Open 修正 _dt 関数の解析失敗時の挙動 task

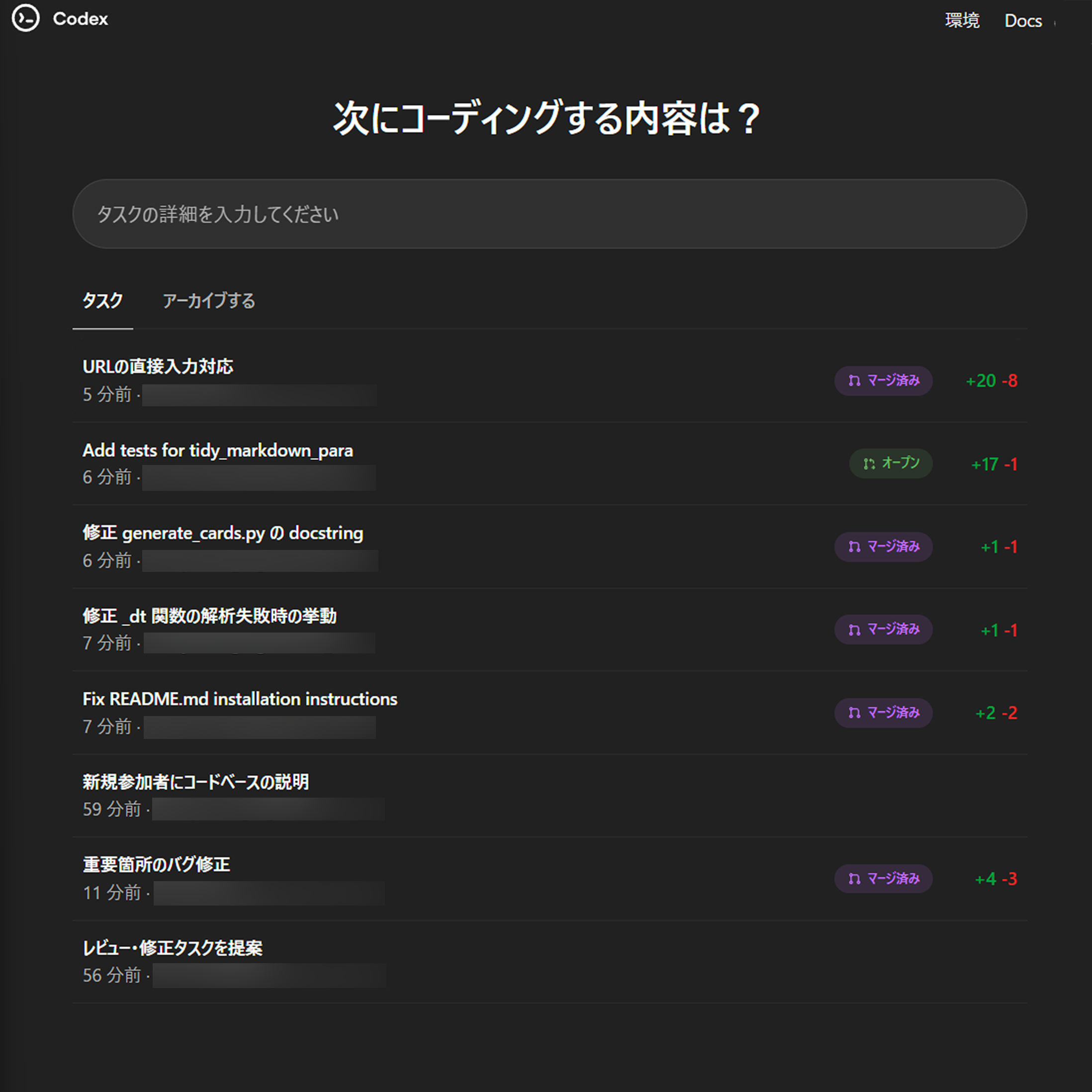(210, 616)
